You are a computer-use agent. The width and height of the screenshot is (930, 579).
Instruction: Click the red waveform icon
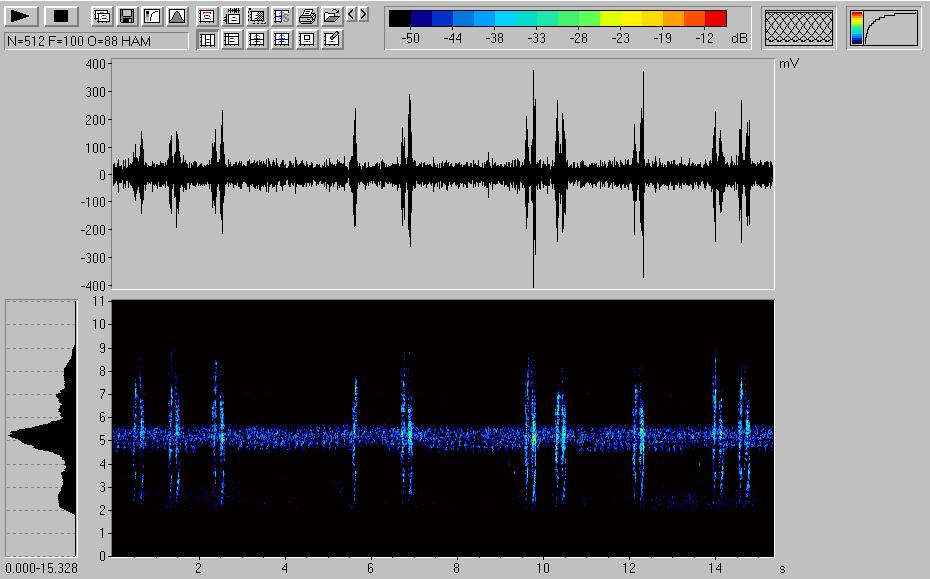(x=206, y=16)
